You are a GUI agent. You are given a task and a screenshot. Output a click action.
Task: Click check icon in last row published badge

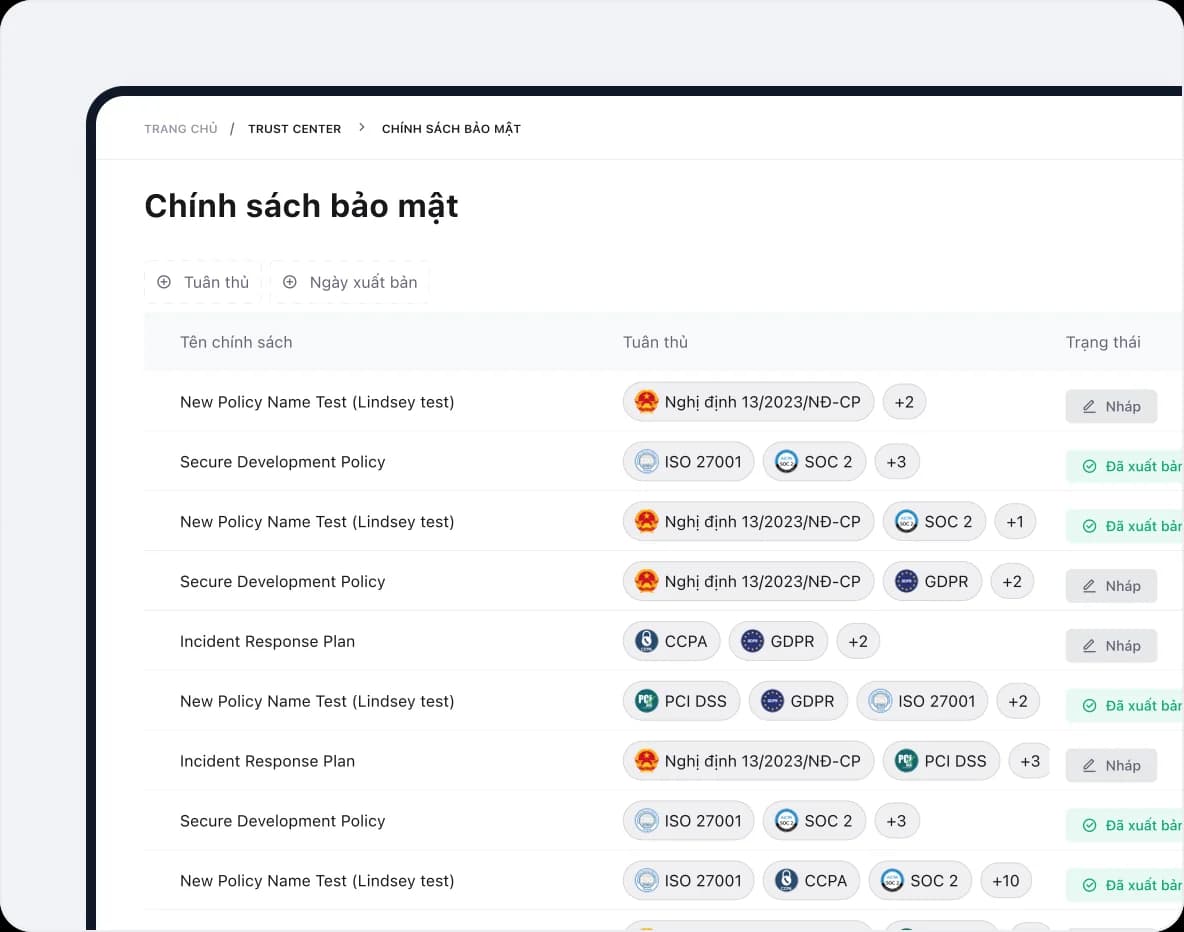click(1090, 886)
